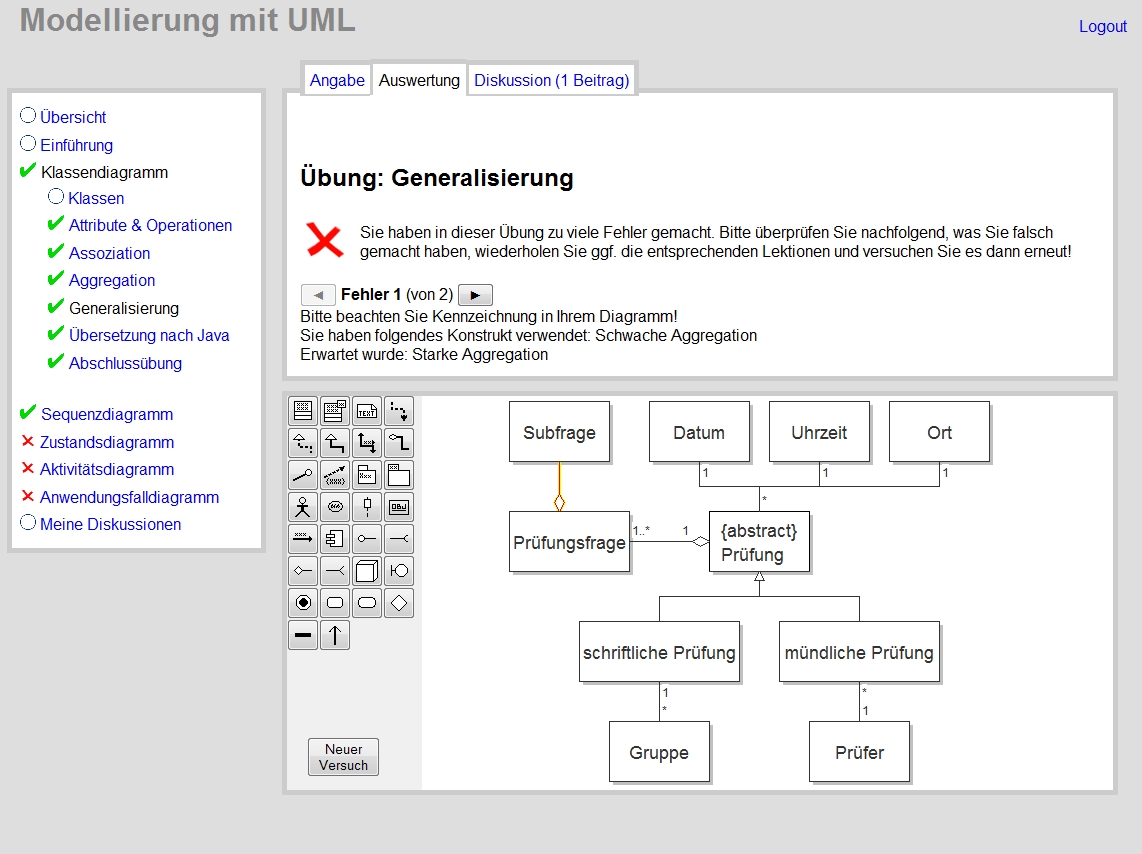Open Meine Diskussionen page
This screenshot has height=854, width=1142.
pos(110,524)
